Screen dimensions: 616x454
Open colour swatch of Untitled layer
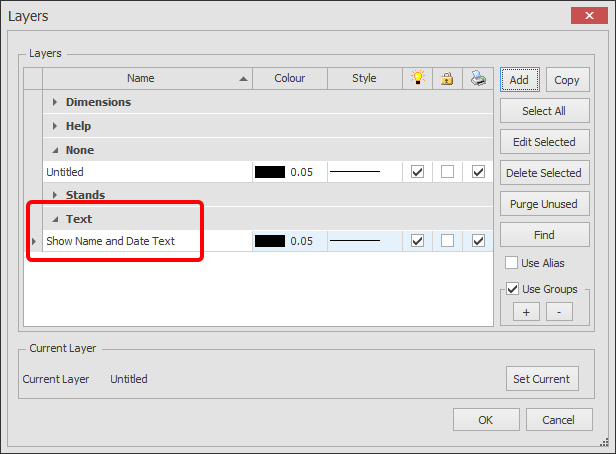click(x=270, y=172)
